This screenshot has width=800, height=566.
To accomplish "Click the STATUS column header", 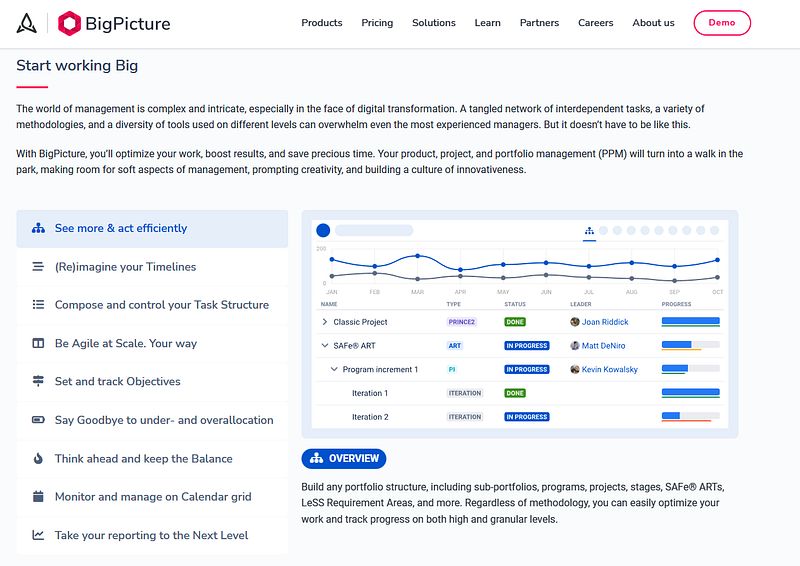I will coord(515,304).
